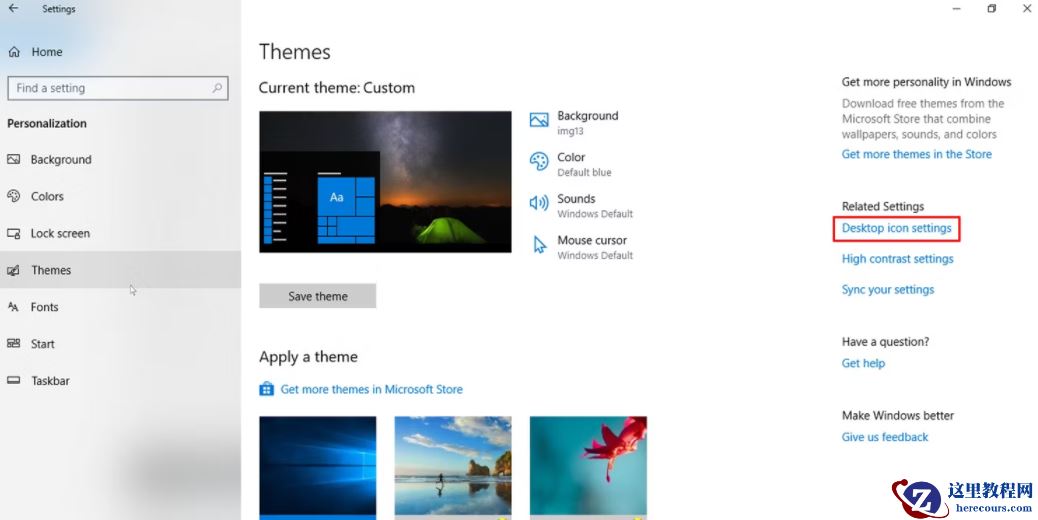Image resolution: width=1038 pixels, height=520 pixels.
Task: Open High contrast settings link
Action: (897, 259)
